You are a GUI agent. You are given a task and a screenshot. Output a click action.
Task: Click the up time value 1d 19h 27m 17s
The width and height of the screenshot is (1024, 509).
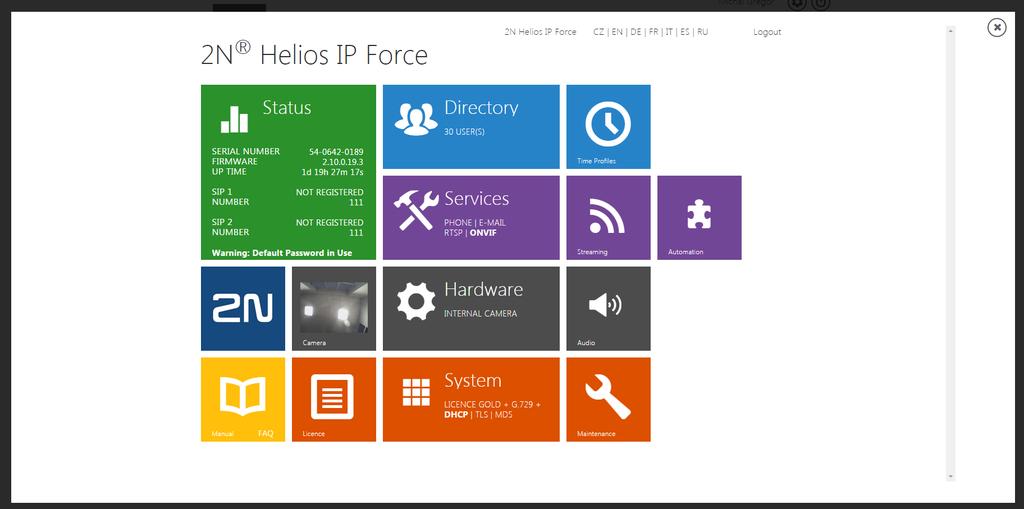click(332, 172)
